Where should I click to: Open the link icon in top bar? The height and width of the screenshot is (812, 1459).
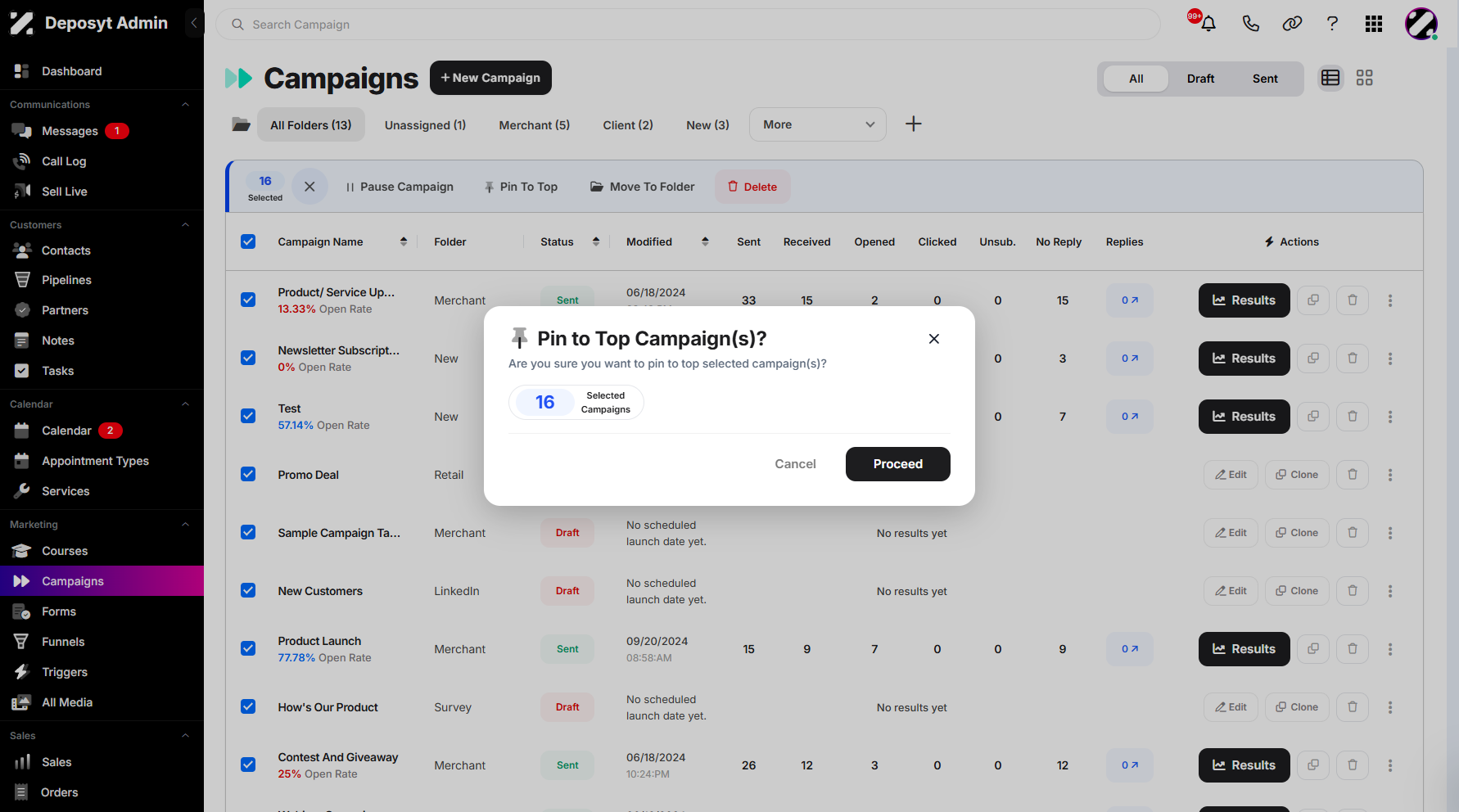[1292, 24]
